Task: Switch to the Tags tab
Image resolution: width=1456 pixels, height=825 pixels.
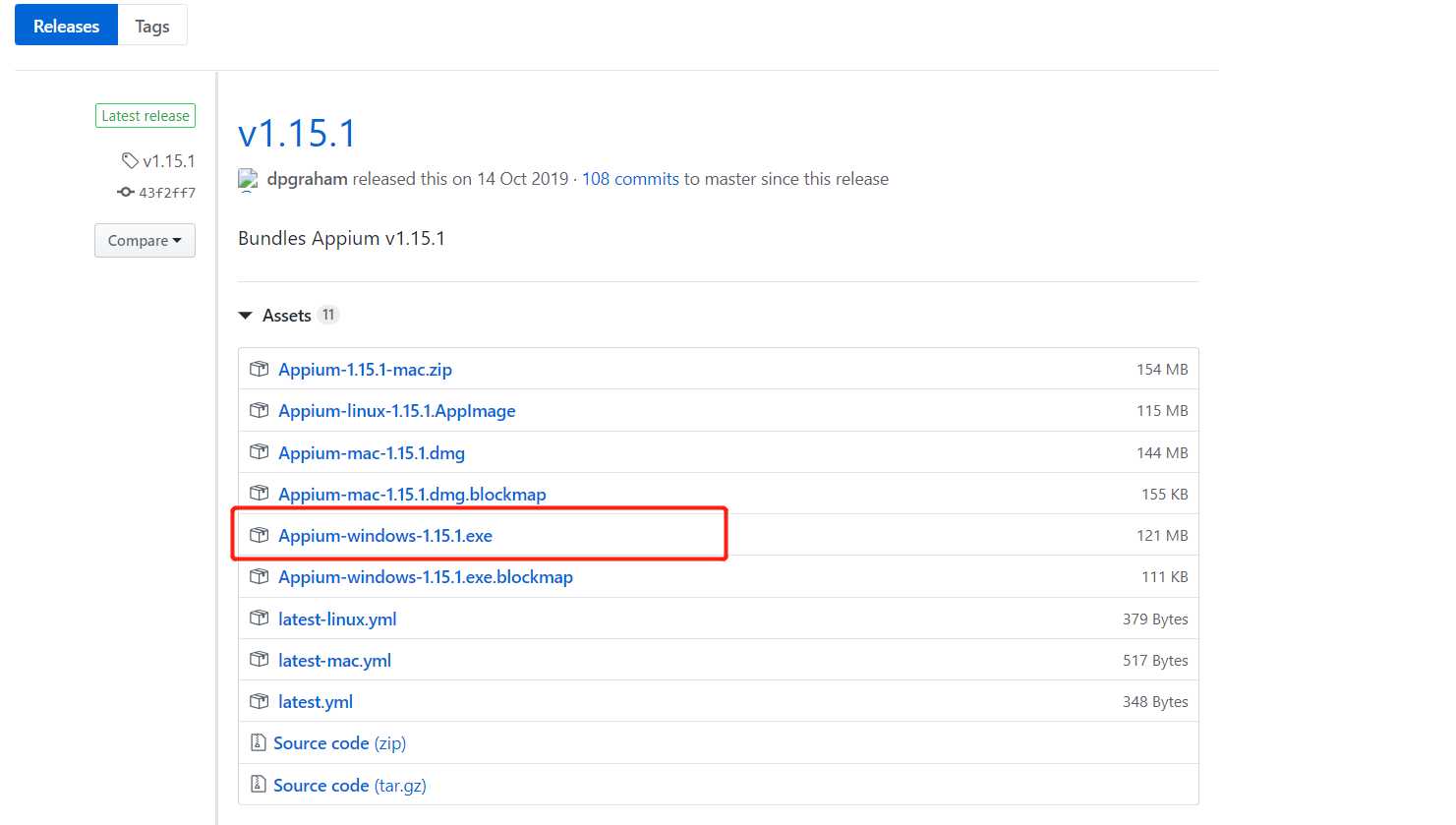Action: tap(152, 26)
